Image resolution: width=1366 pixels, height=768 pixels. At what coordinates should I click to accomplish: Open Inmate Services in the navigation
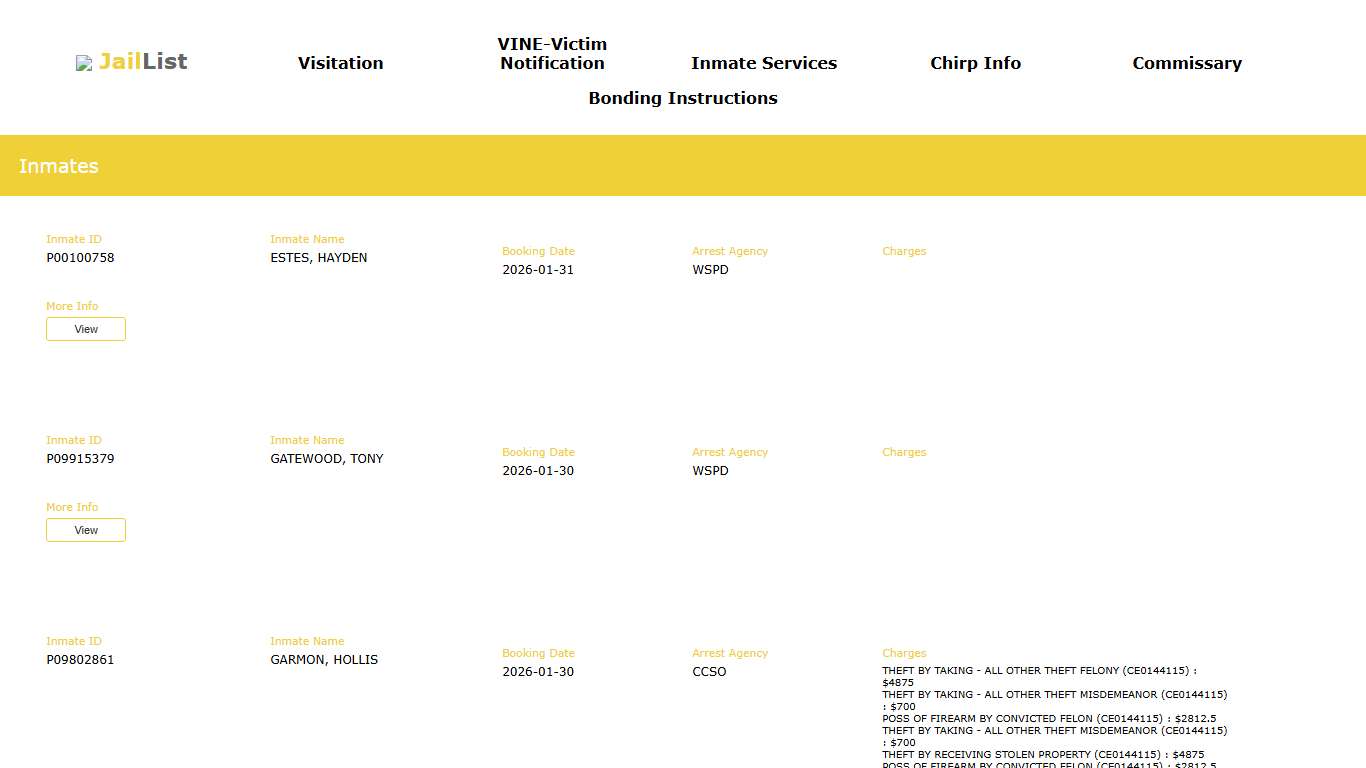[763, 63]
